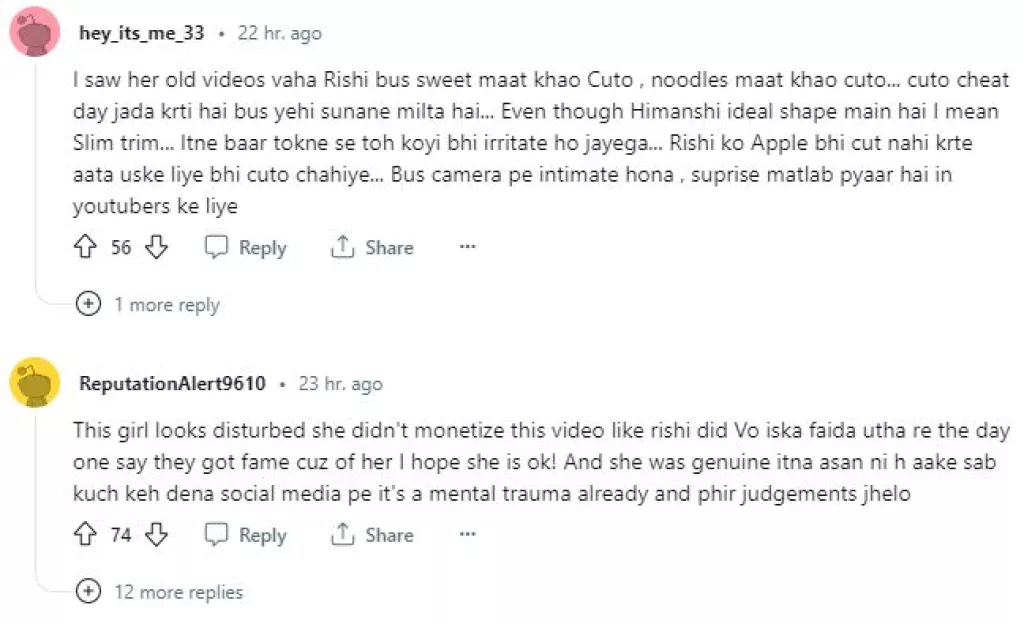This screenshot has width=1024, height=624.
Task: Expand '12 more replies' under second comment
Action: 177,592
